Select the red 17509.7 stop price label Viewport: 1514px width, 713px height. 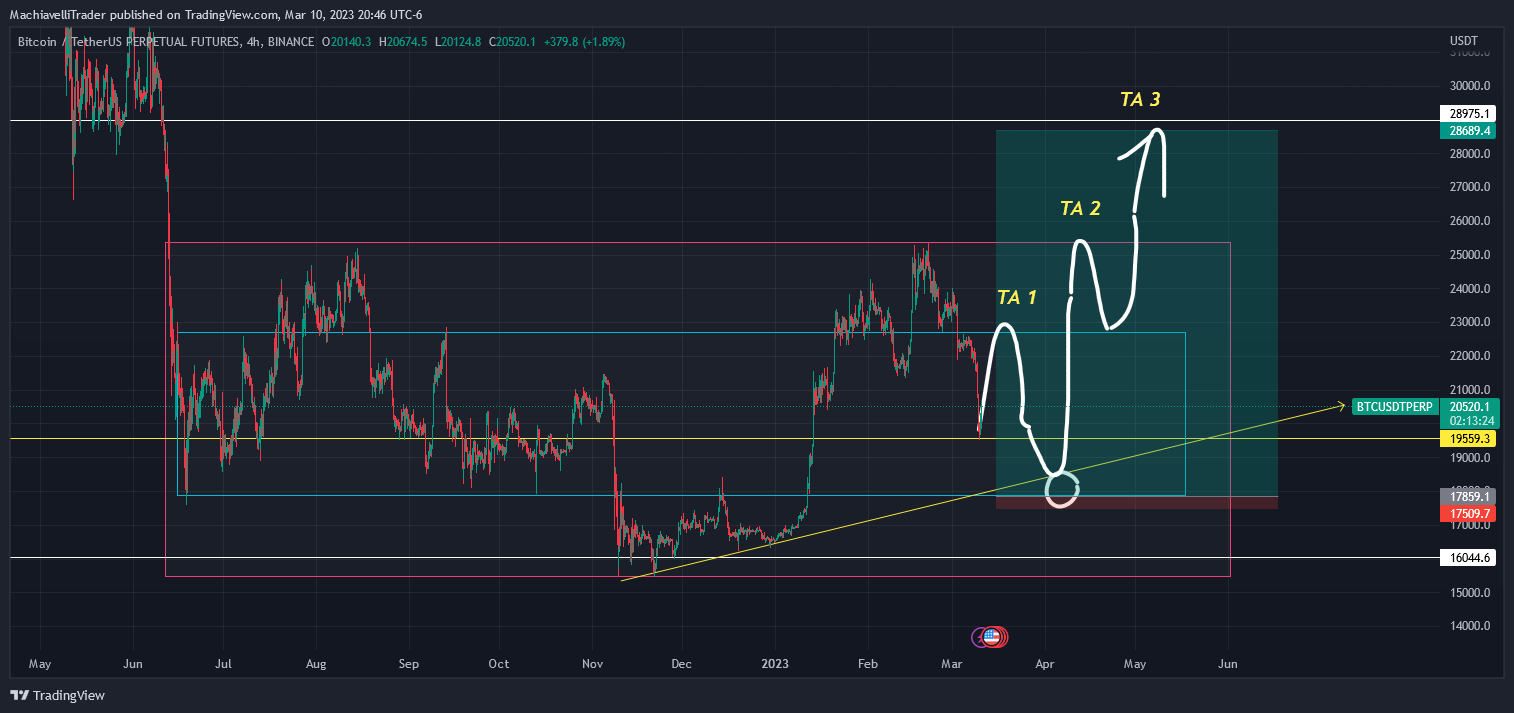1468,513
